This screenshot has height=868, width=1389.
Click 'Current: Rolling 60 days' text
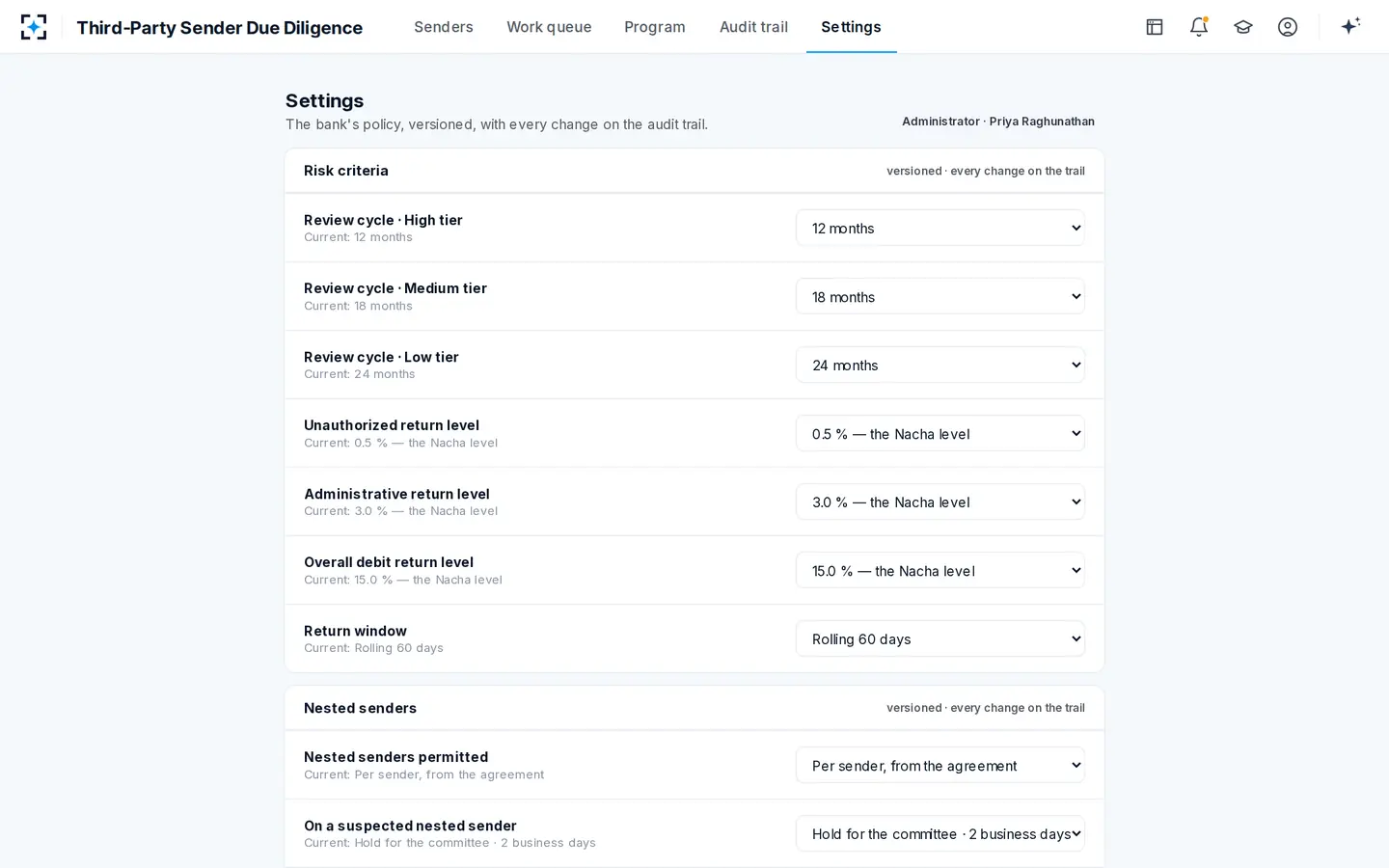373,648
